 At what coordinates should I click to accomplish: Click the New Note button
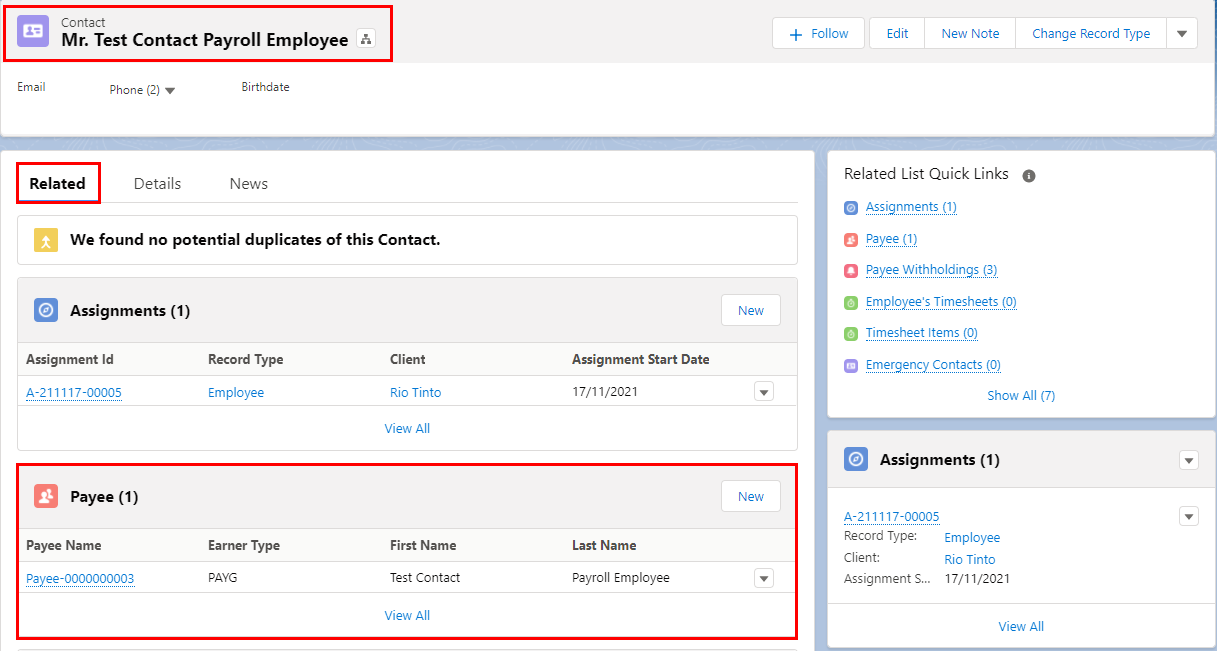click(970, 33)
